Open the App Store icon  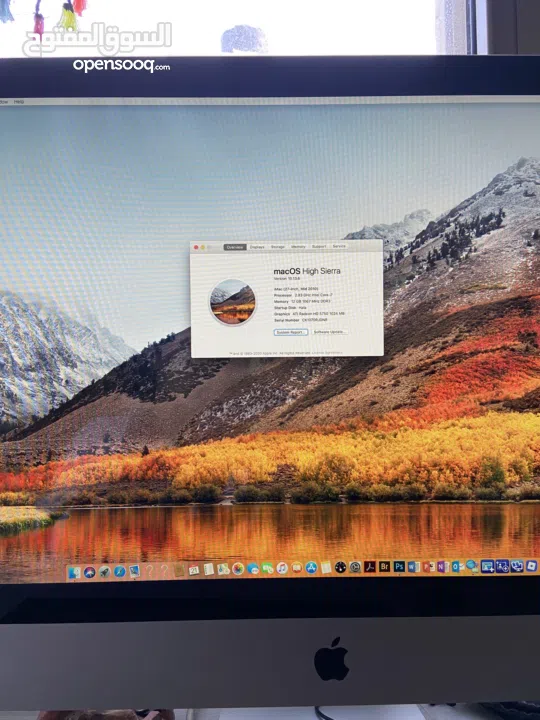[311, 568]
